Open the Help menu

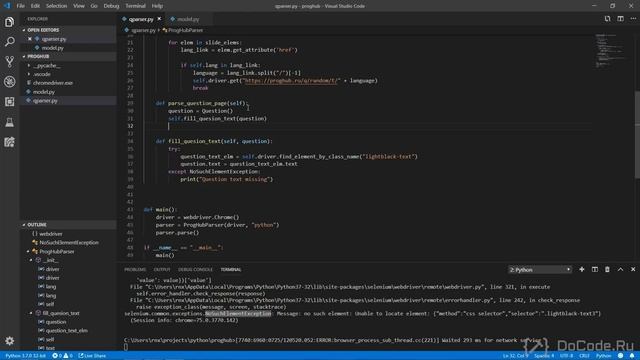coord(157,6)
